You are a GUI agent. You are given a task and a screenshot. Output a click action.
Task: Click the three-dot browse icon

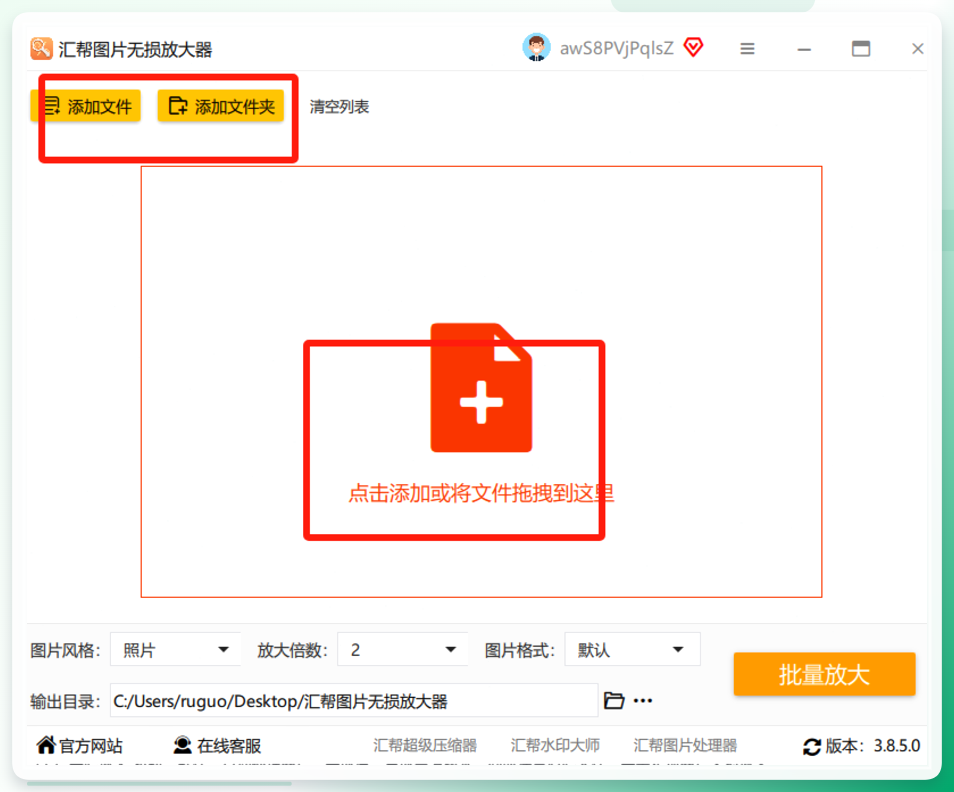pos(643,701)
